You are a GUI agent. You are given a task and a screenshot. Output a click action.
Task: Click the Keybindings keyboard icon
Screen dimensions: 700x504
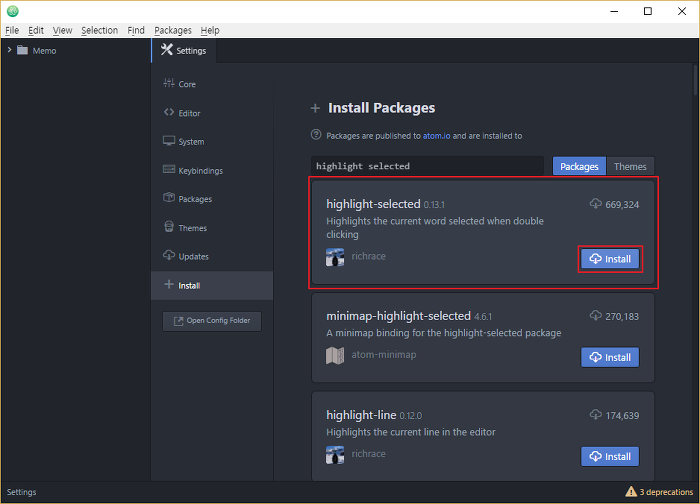pyautogui.click(x=169, y=169)
